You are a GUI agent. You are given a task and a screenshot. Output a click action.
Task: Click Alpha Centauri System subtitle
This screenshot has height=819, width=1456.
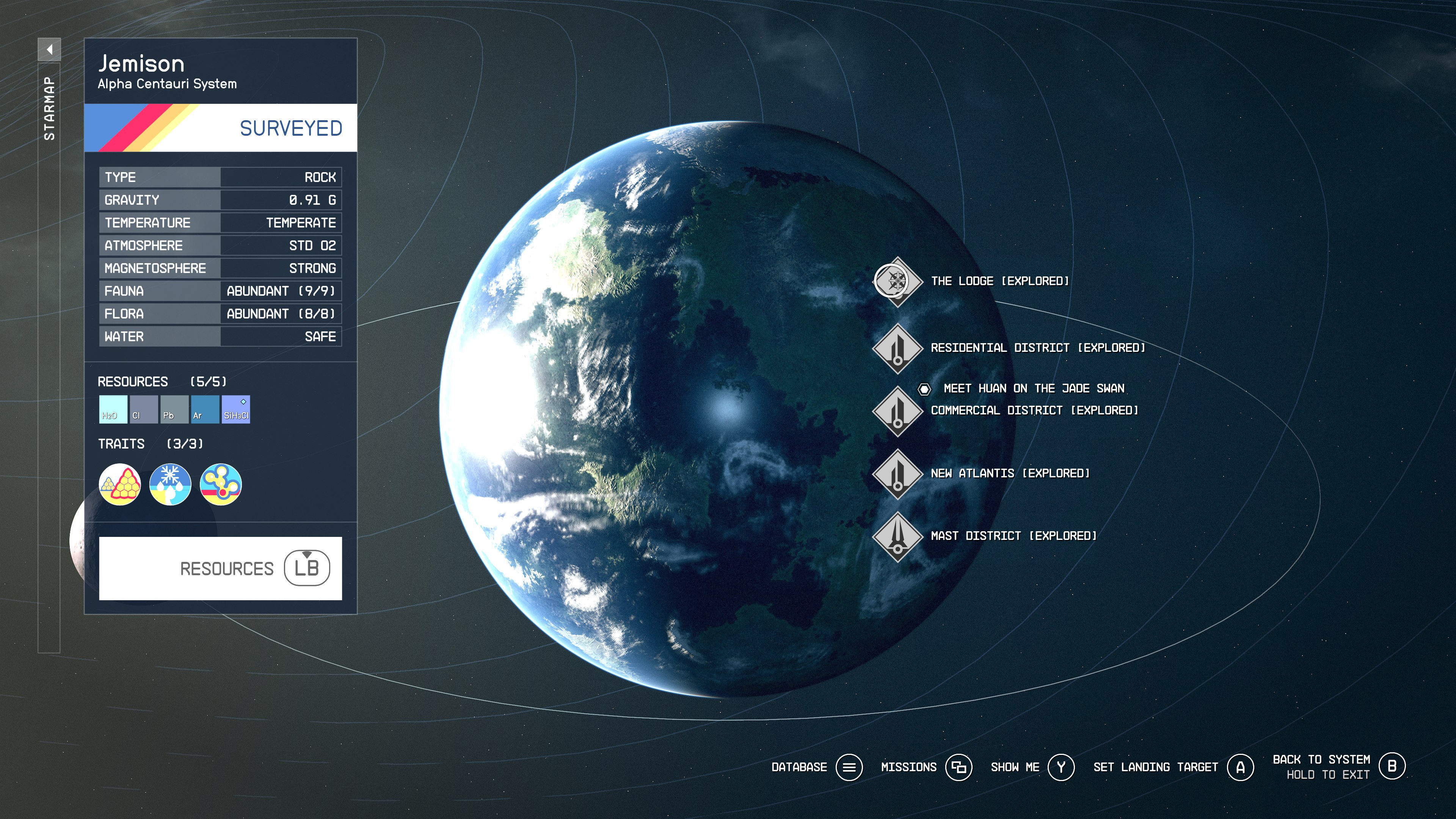(167, 84)
